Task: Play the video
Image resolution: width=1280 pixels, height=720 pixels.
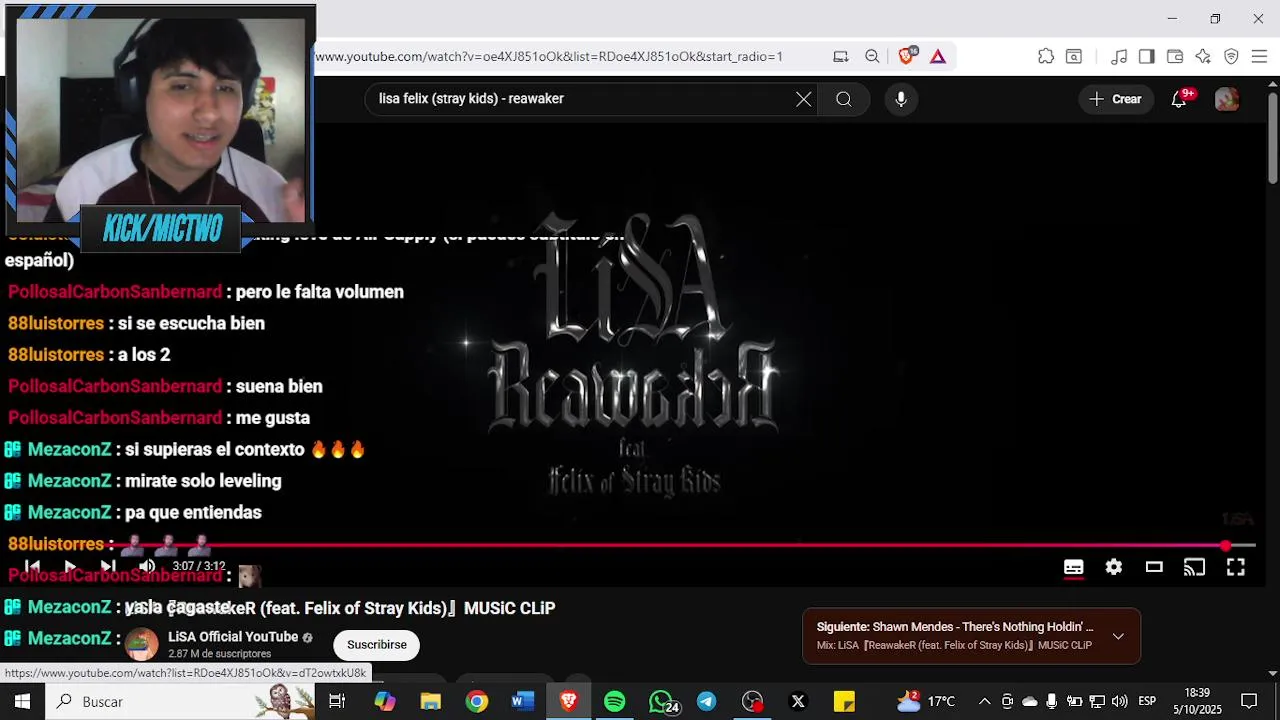Action: point(70,566)
